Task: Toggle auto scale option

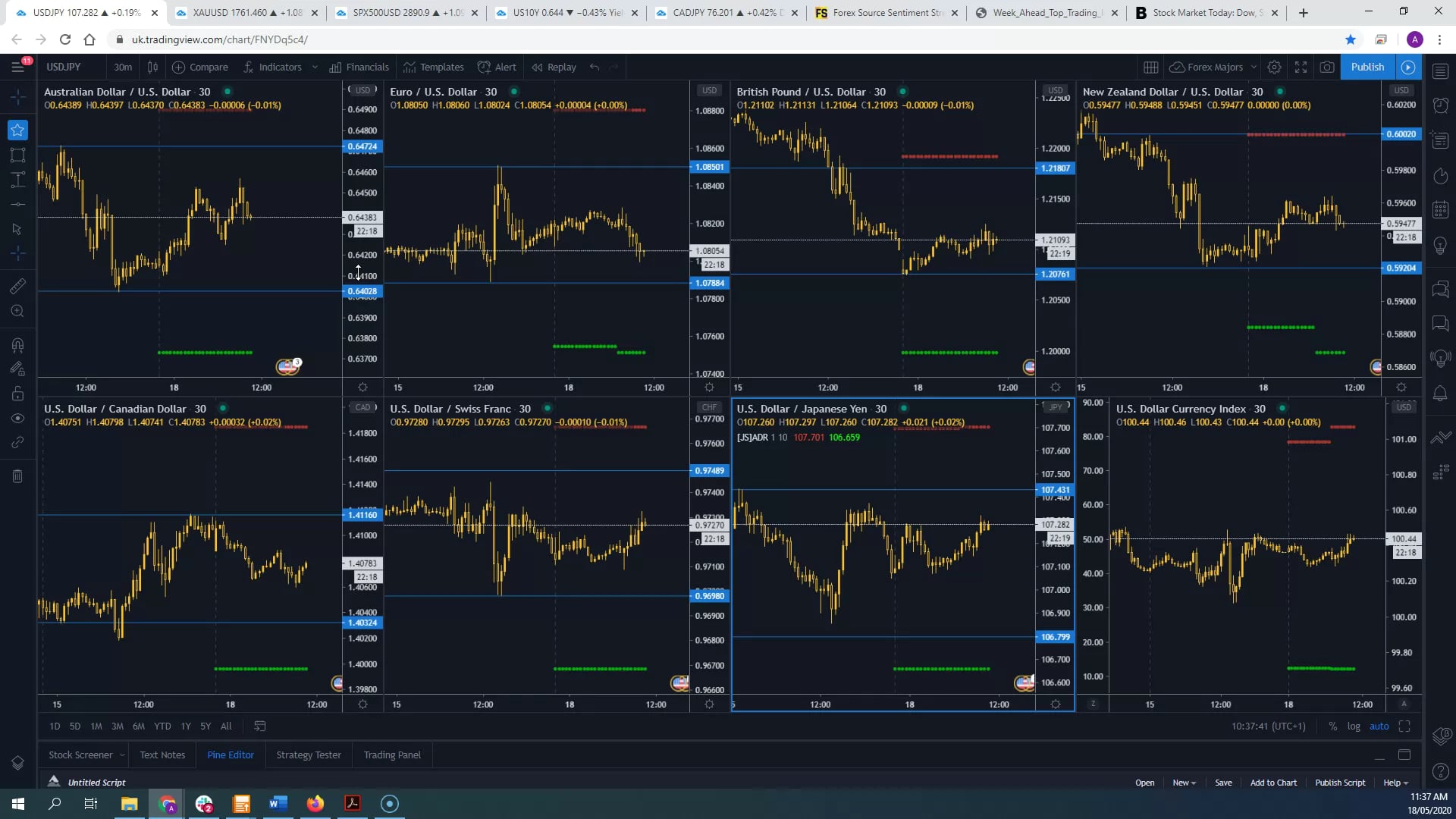Action: coord(1379,726)
